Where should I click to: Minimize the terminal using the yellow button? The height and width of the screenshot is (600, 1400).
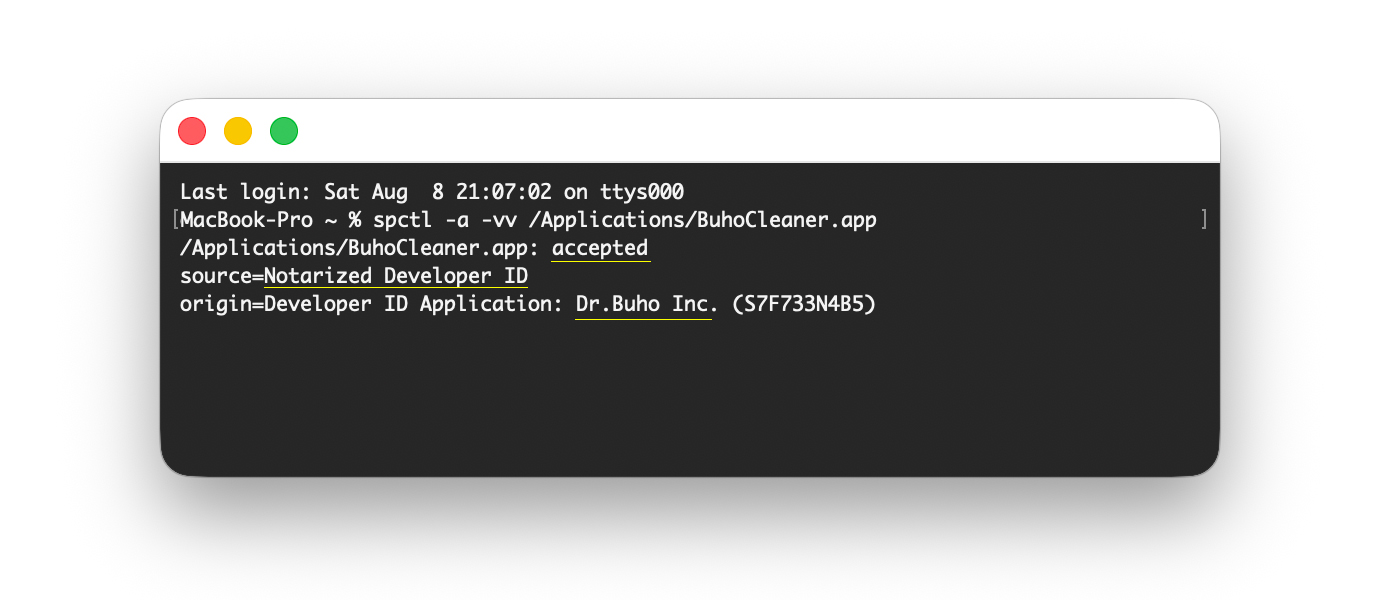[x=238, y=131]
